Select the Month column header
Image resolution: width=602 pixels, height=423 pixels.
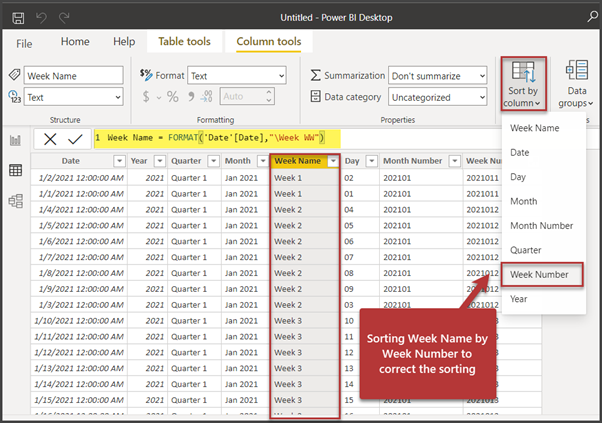pyautogui.click(x=237, y=161)
